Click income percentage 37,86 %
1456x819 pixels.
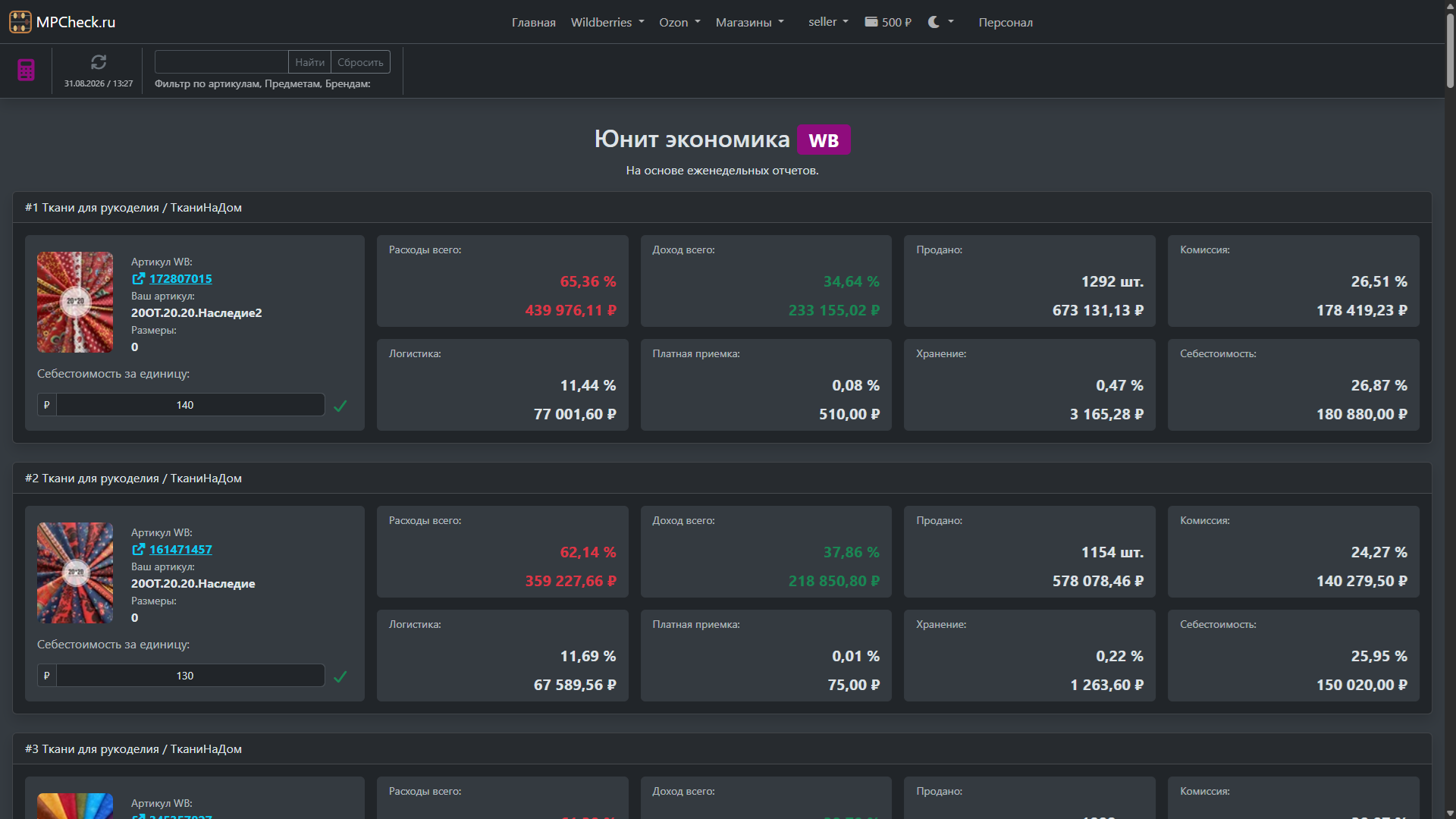tap(852, 552)
